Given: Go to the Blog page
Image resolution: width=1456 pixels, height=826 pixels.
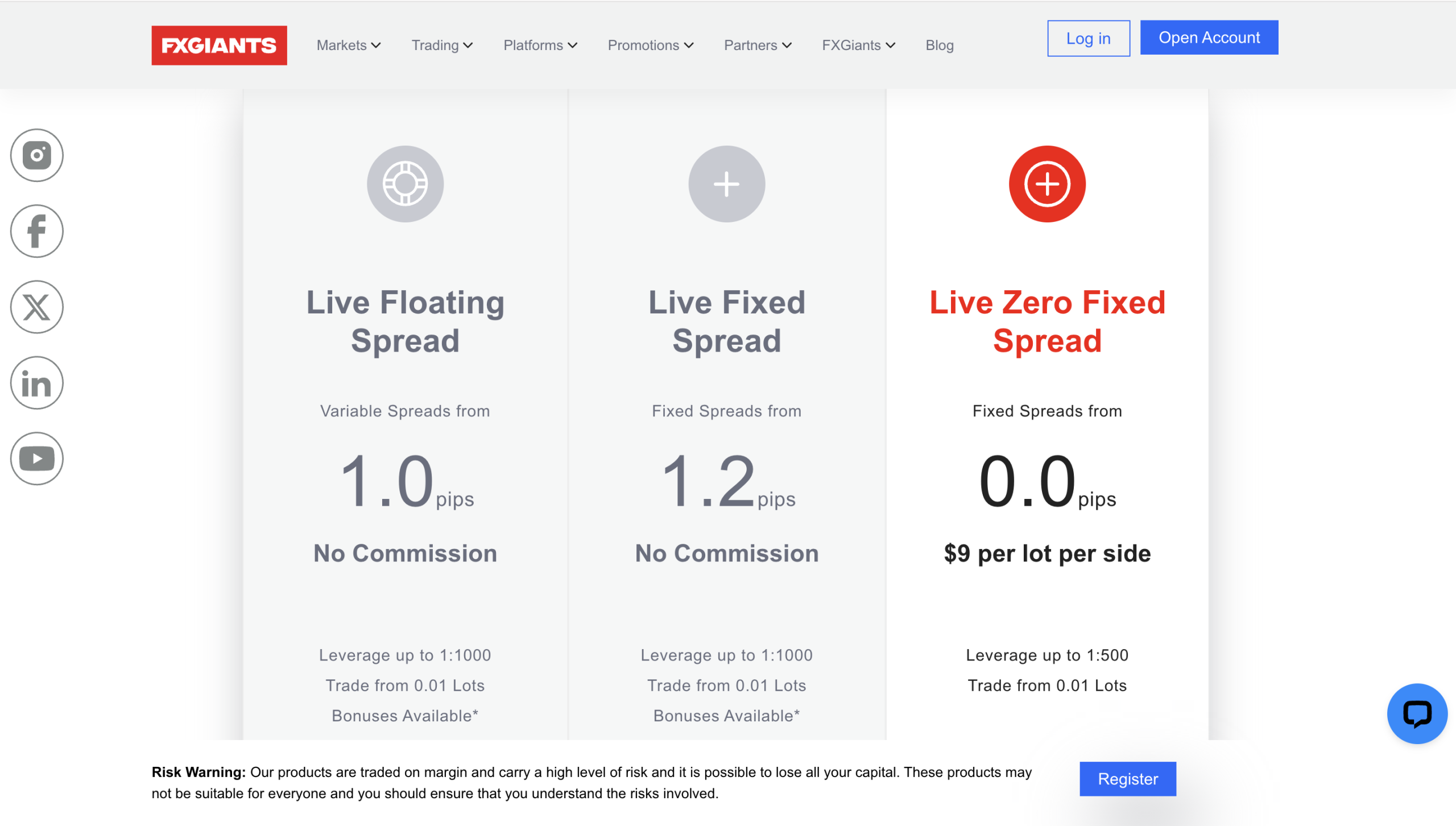Looking at the screenshot, I should pos(940,46).
